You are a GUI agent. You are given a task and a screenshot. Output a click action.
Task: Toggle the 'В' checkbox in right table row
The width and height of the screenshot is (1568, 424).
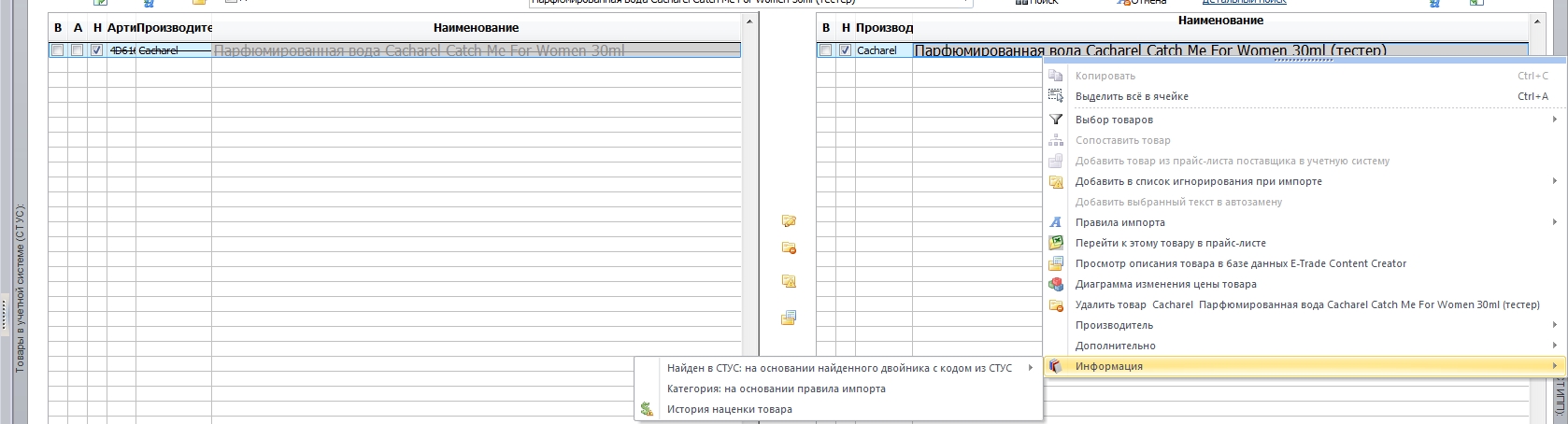[x=825, y=50]
